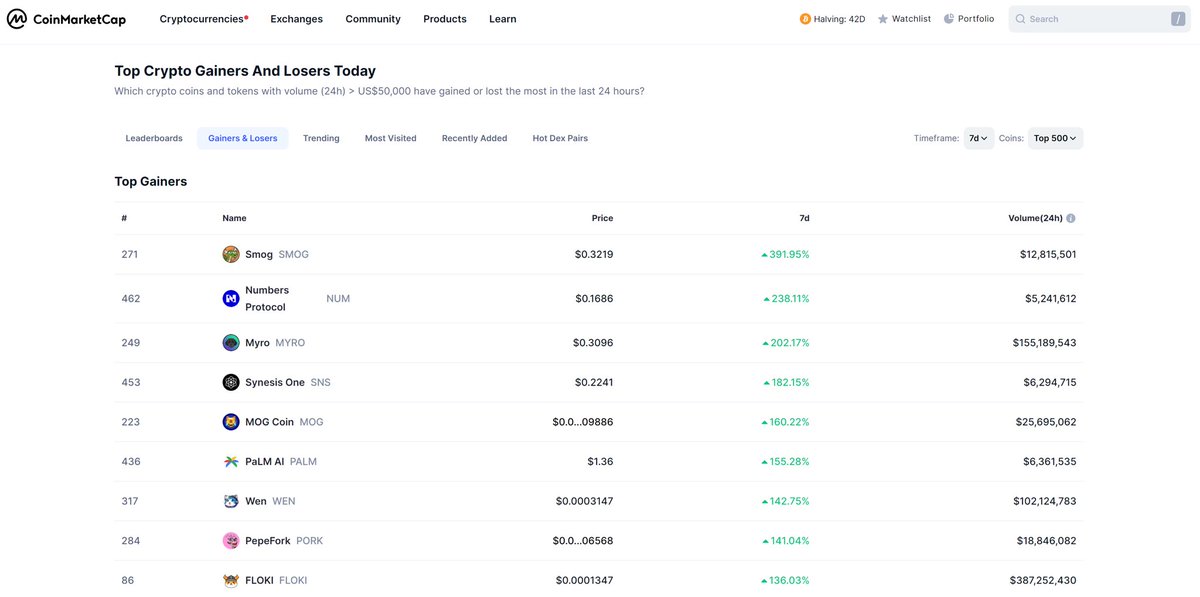Click the Price column header

(602, 218)
